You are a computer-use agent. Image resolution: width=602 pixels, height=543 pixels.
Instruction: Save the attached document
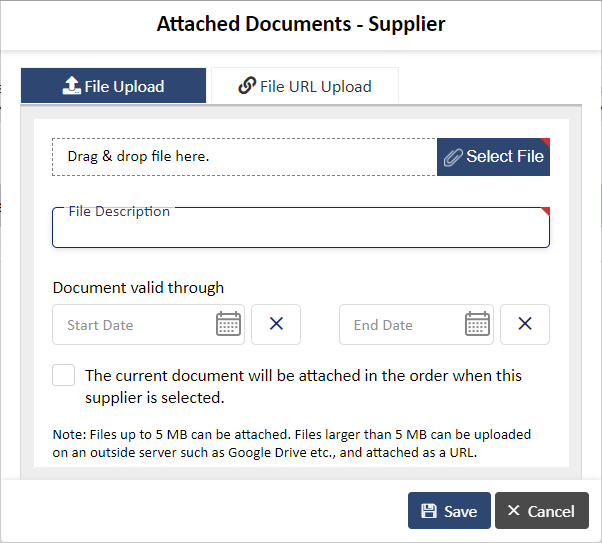pyautogui.click(x=449, y=511)
